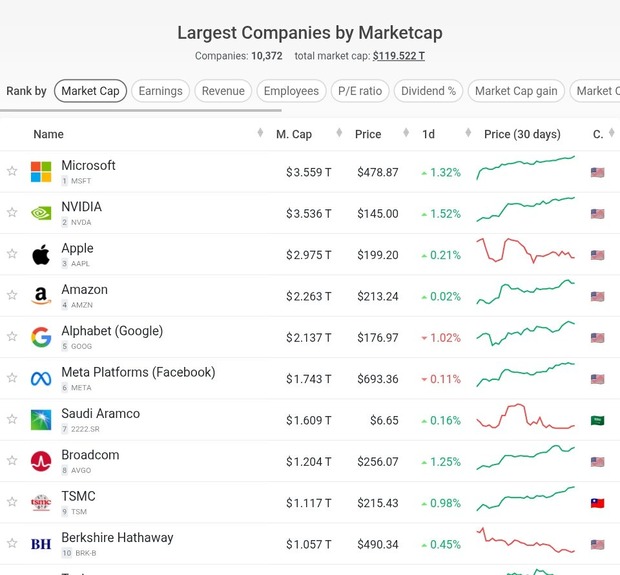This screenshot has width=620, height=575.
Task: Click the Saudi Aramco logo icon
Action: [x=41, y=420]
